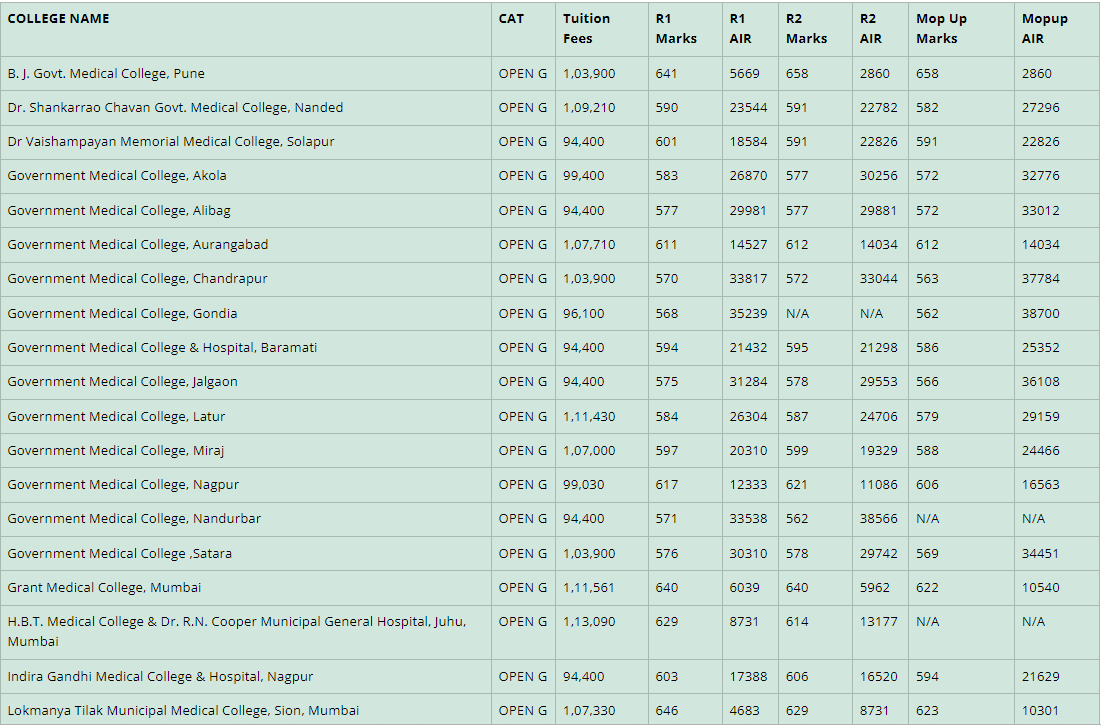Image resolution: width=1101 pixels, height=725 pixels.
Task: Click Government Medical College, Nandurbar name
Action: [x=134, y=518]
